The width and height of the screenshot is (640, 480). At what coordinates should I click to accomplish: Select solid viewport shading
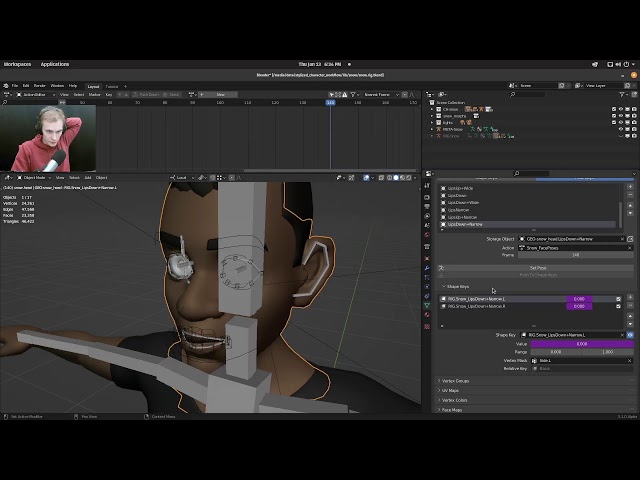click(x=396, y=178)
